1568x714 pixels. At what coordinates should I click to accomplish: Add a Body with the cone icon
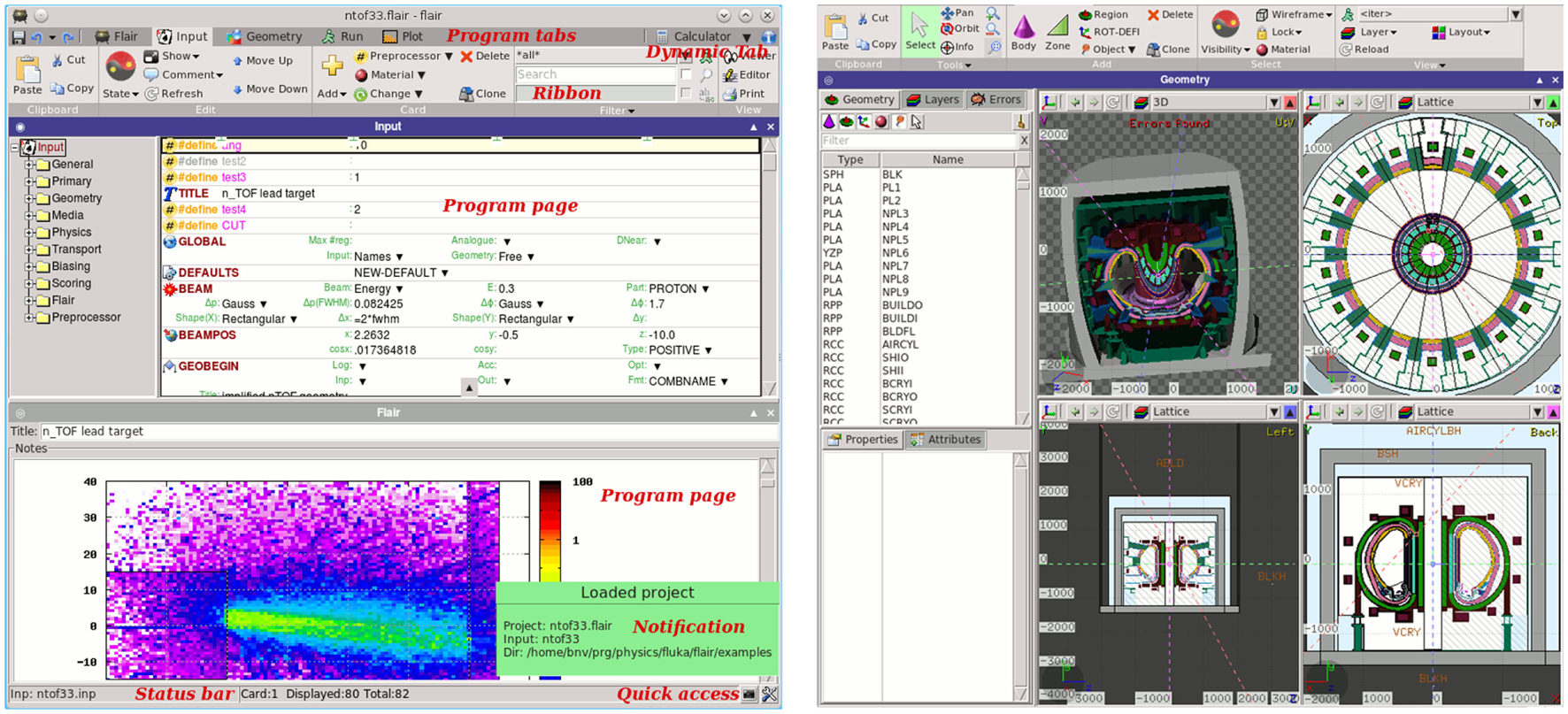point(1023,28)
